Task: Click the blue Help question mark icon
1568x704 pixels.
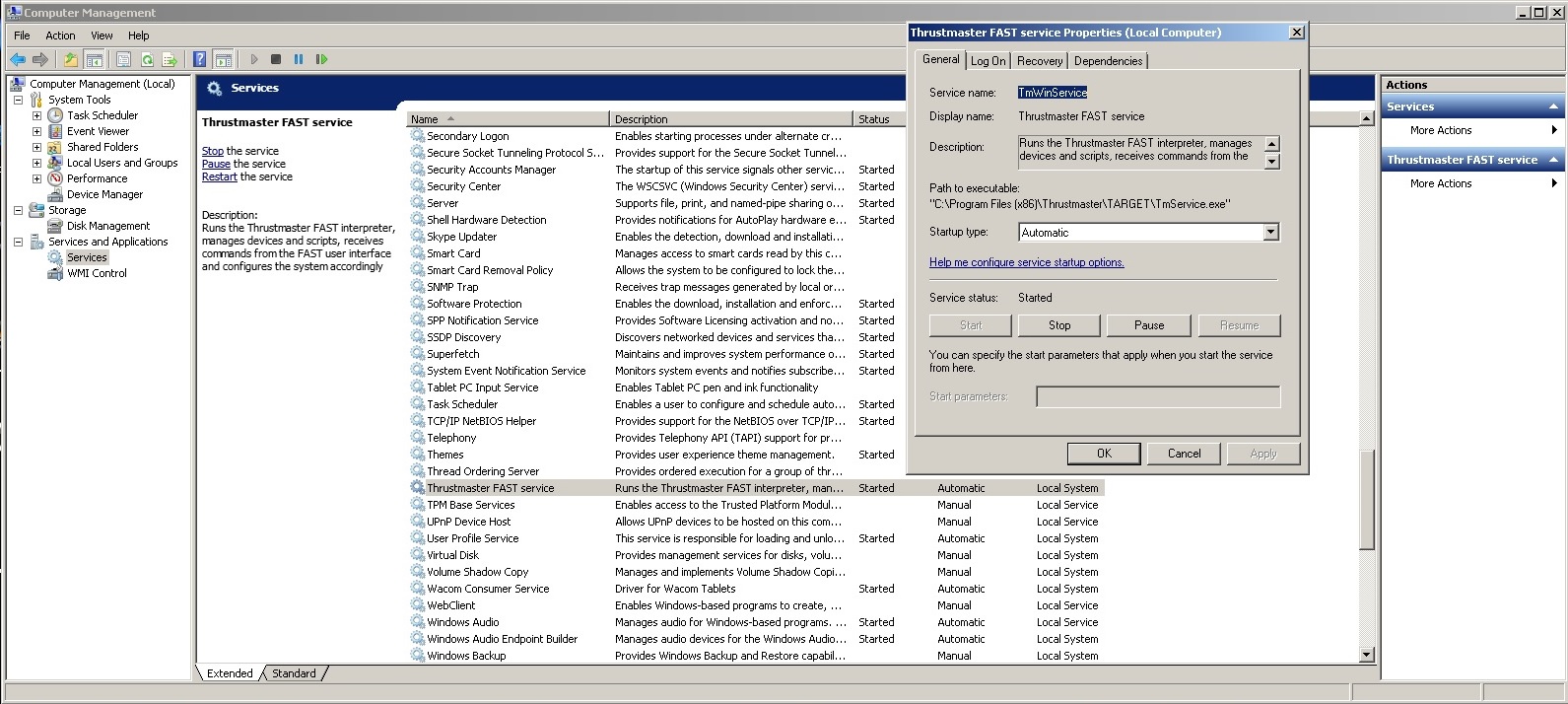Action: 199,59
